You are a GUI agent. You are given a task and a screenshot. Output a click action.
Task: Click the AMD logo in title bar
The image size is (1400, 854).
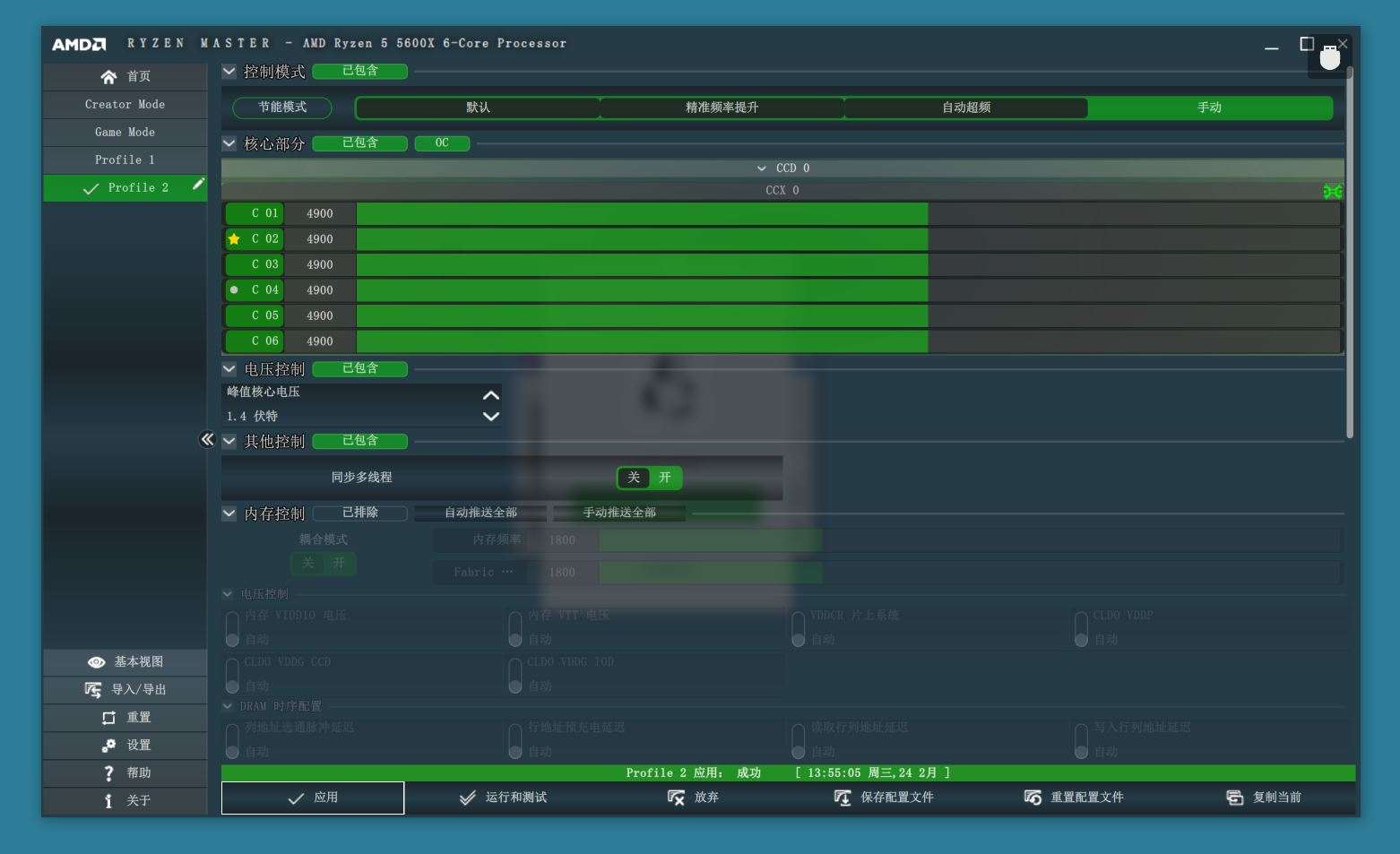tap(79, 44)
